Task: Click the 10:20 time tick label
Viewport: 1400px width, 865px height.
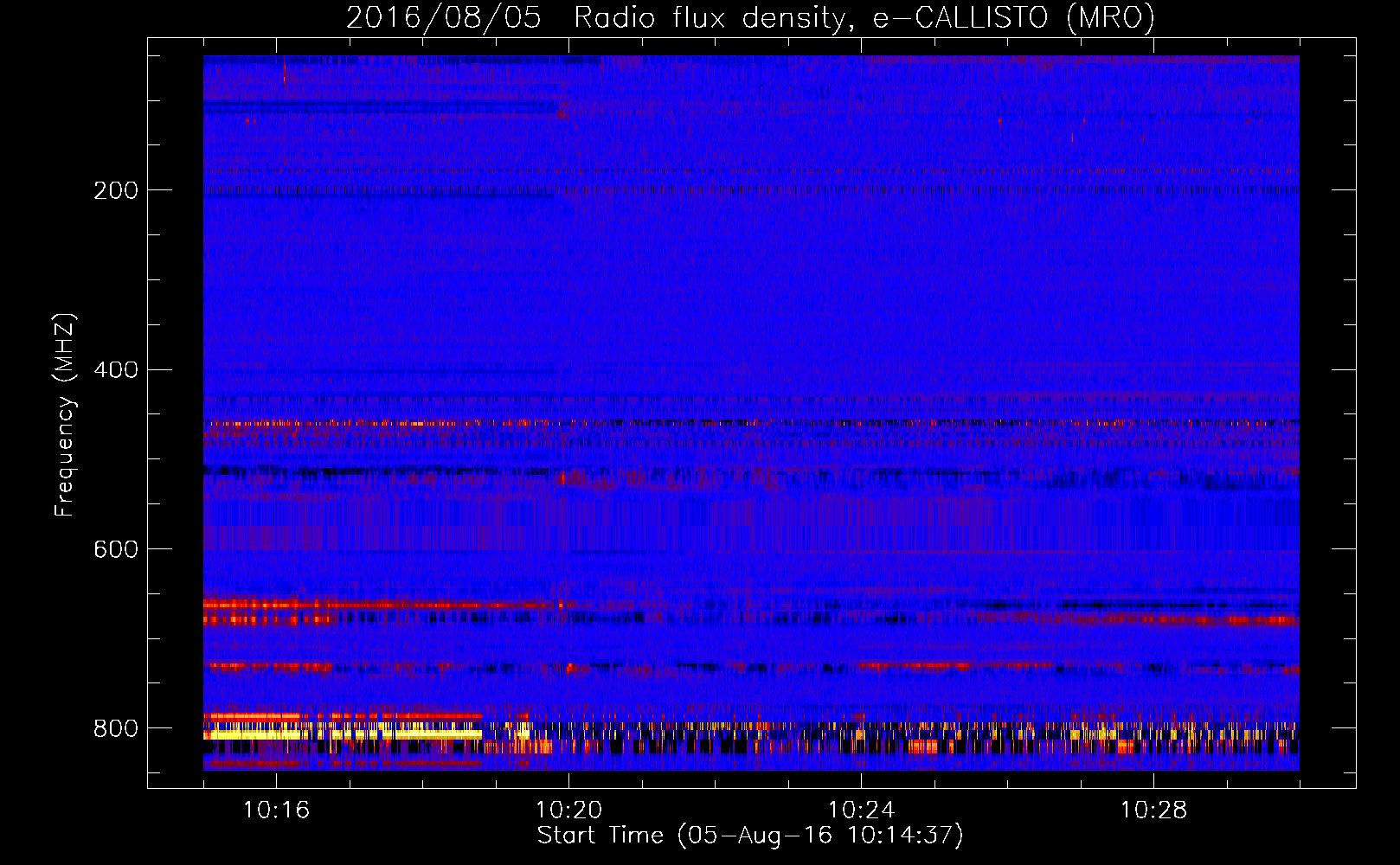Action: click(x=569, y=811)
